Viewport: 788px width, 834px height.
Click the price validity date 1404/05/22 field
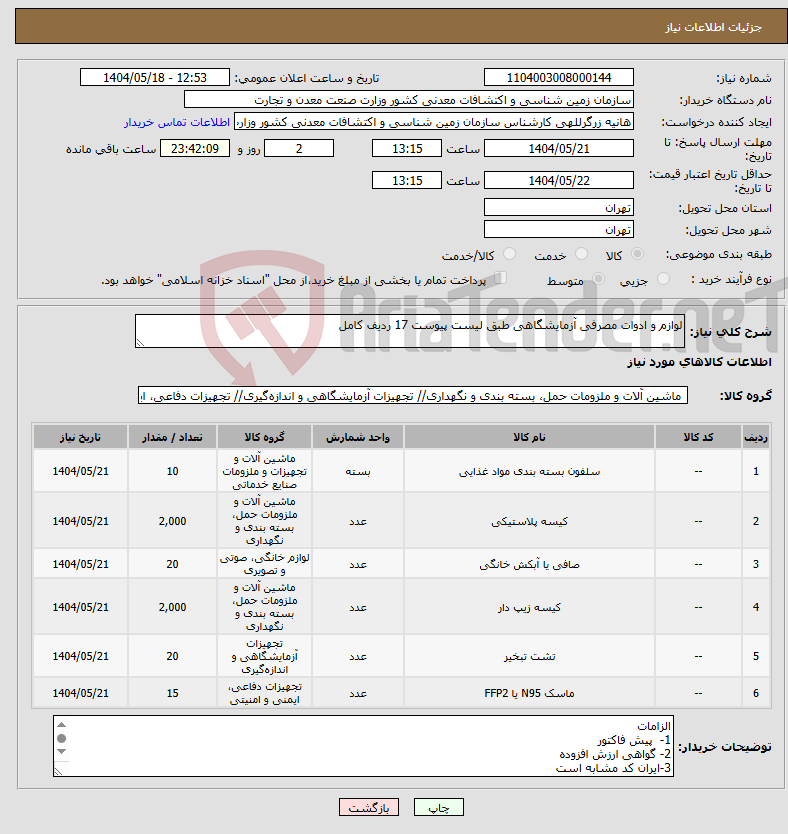coord(559,180)
